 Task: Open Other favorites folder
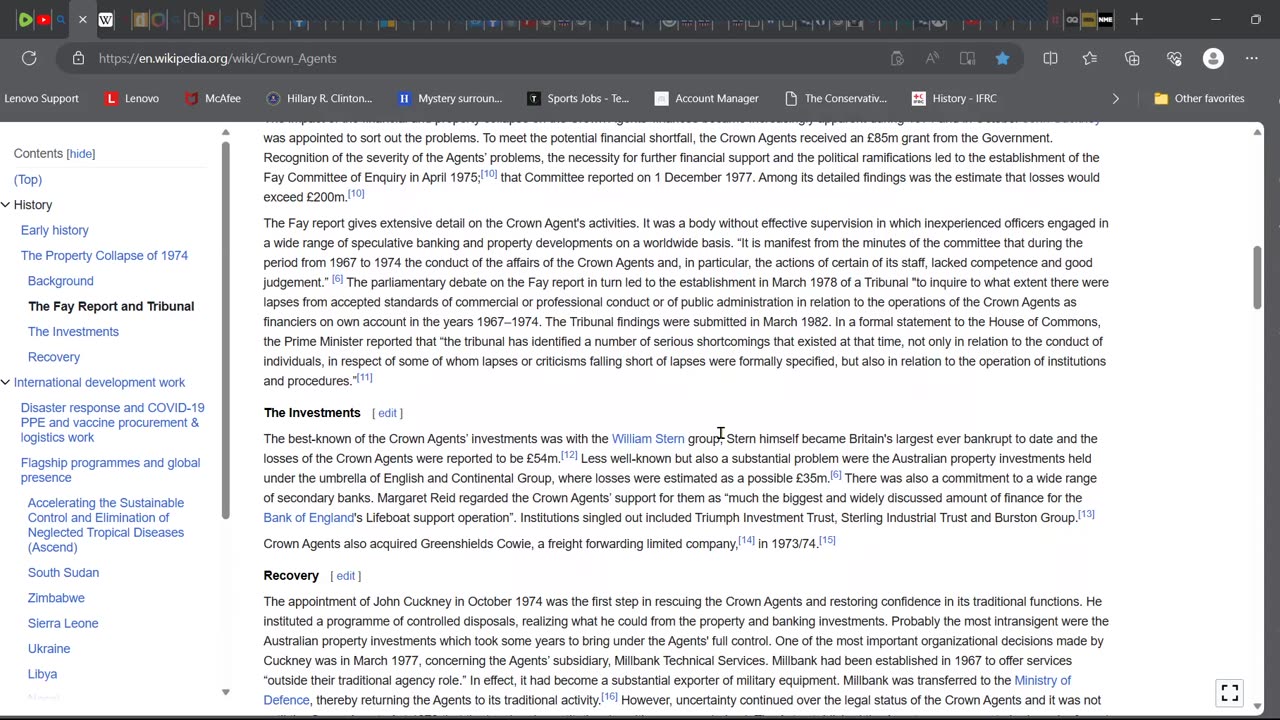[x=1199, y=98]
